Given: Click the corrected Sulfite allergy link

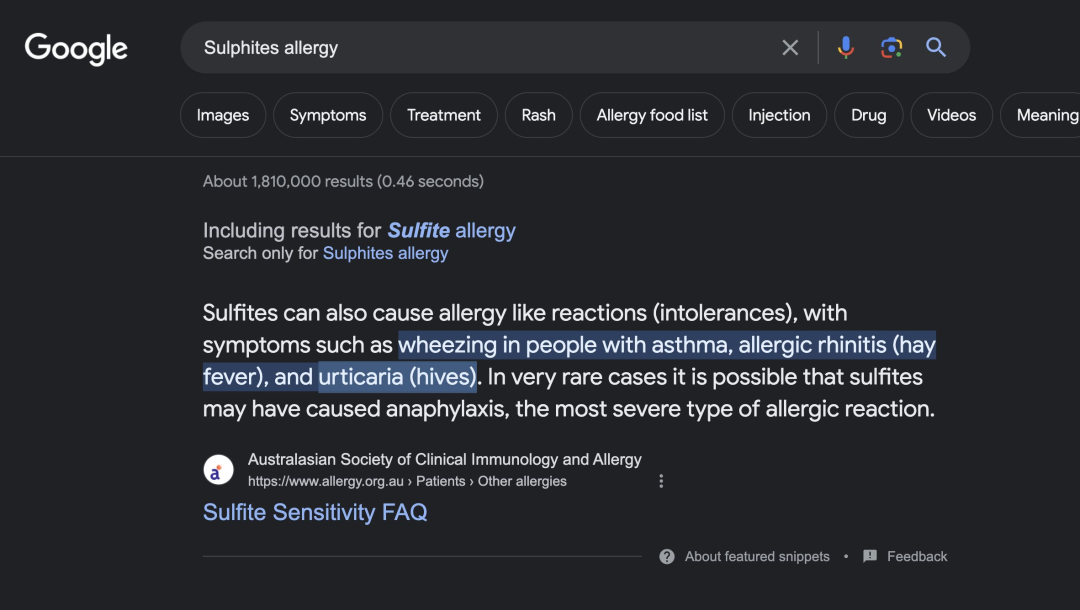Looking at the screenshot, I should coord(451,231).
